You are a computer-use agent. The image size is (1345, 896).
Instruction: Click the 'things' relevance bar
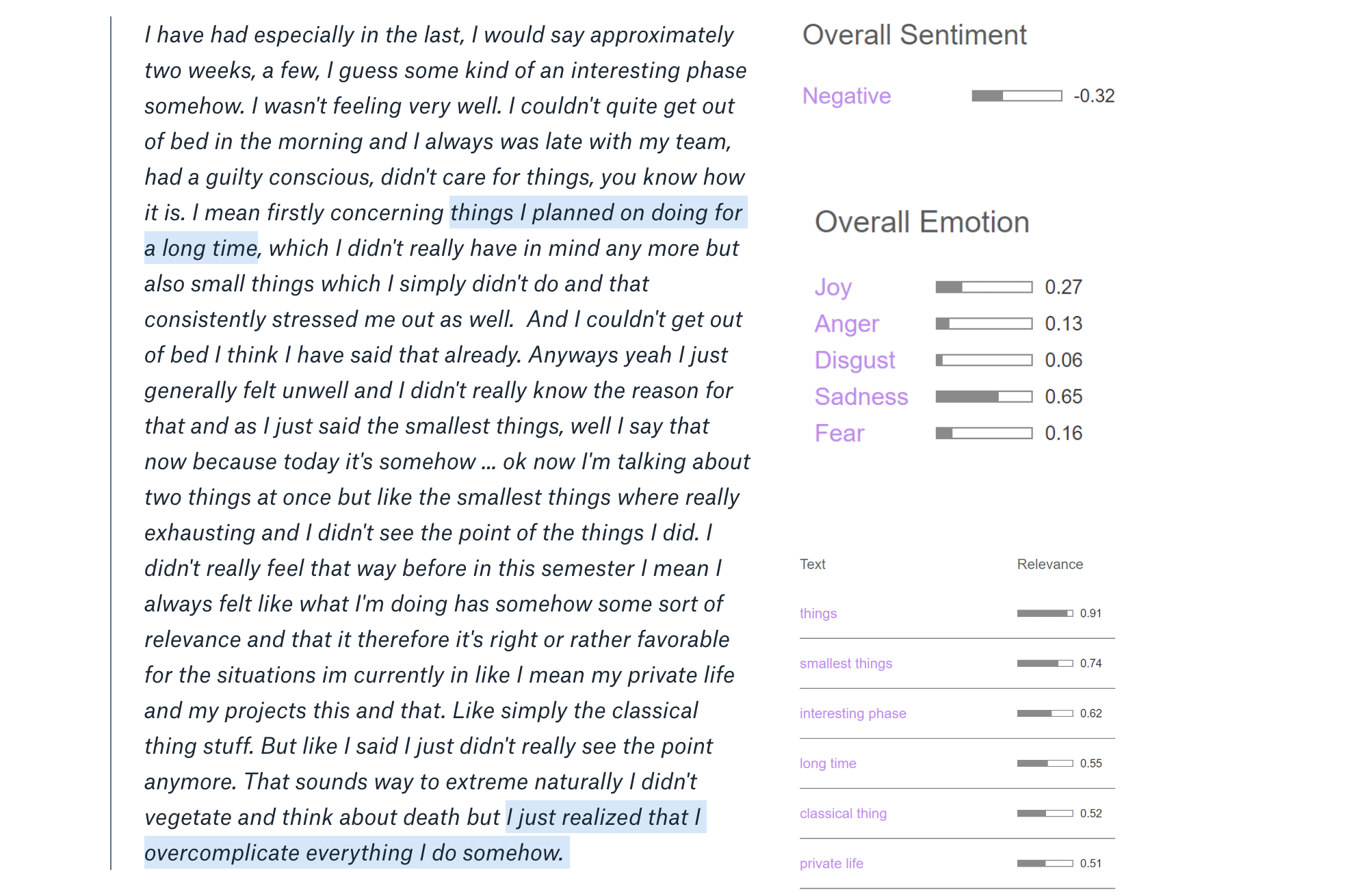[1045, 614]
